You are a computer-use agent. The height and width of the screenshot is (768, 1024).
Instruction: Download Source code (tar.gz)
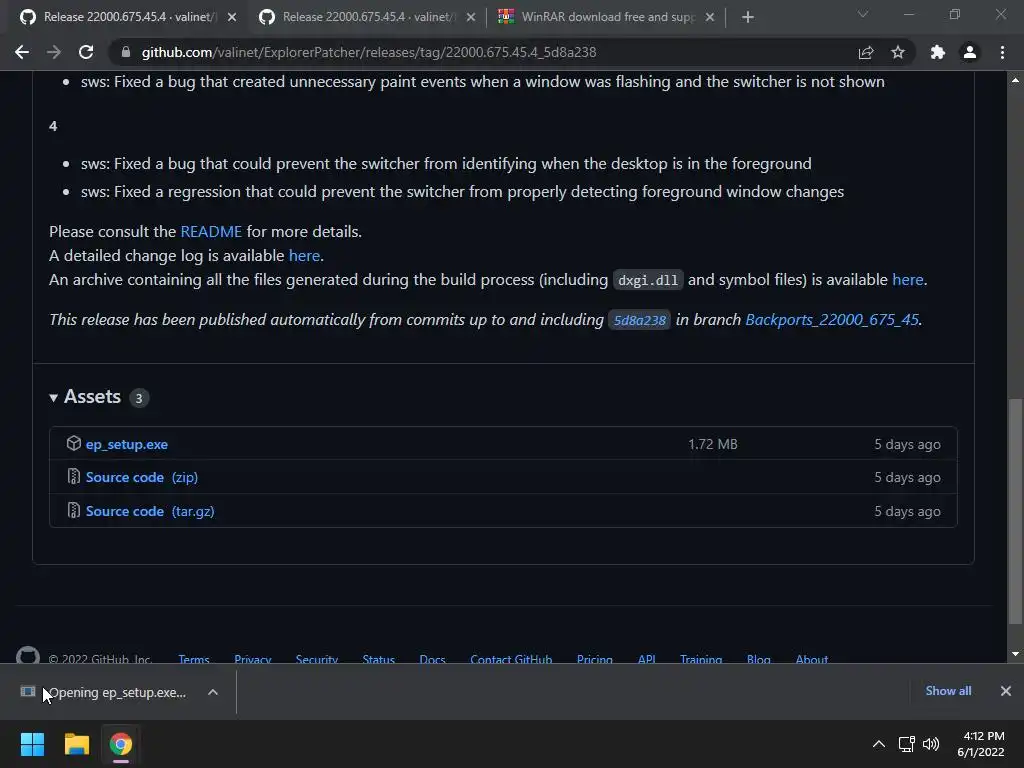pos(150,511)
